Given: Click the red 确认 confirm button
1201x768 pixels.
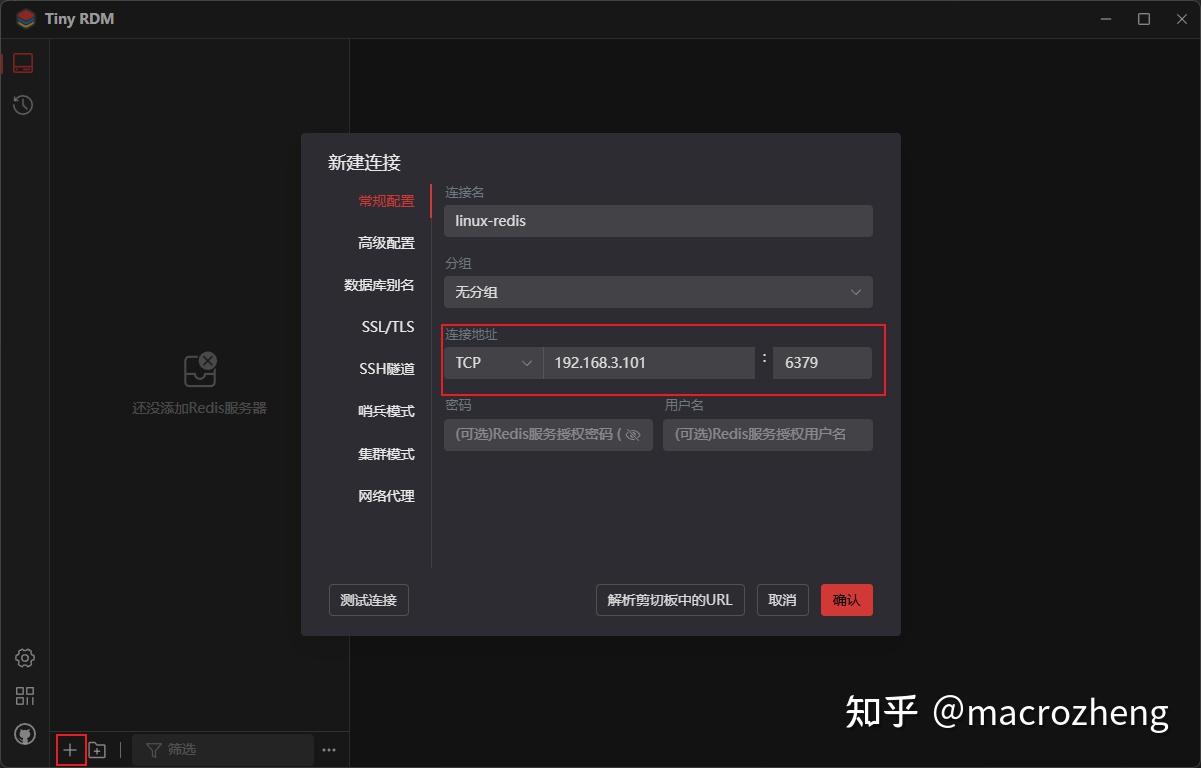Looking at the screenshot, I should pos(846,600).
